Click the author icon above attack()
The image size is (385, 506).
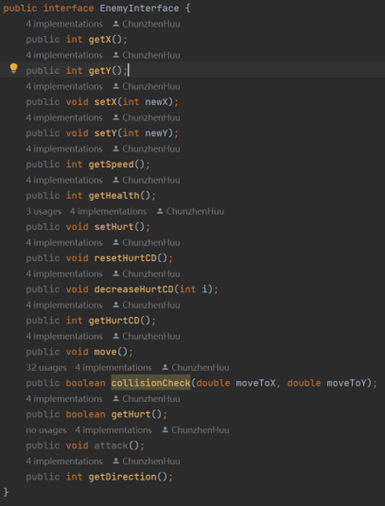point(165,430)
